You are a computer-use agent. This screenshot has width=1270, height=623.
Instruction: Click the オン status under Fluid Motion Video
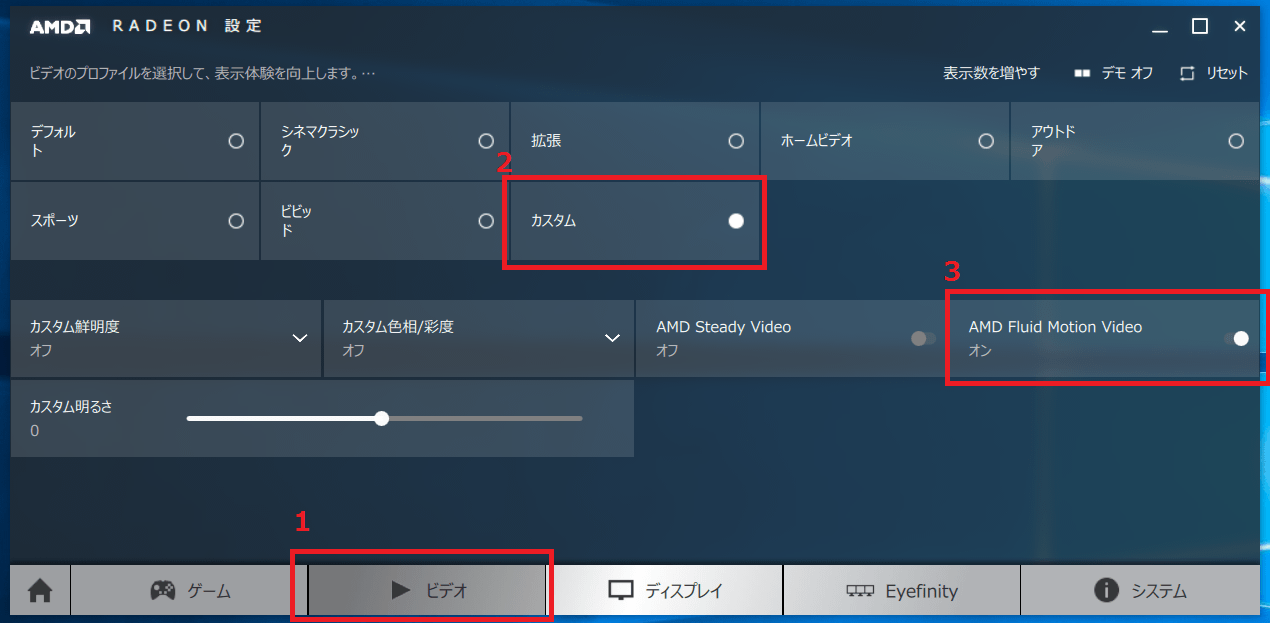(x=980, y=351)
